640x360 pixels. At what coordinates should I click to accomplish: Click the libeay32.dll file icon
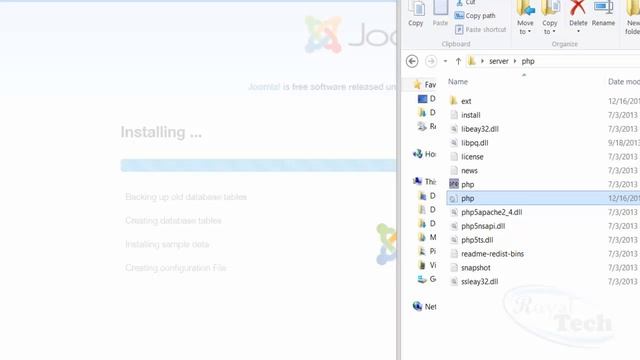(x=454, y=129)
